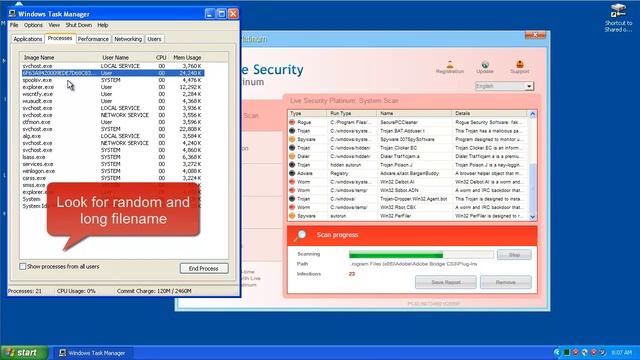Click the Update globe icon
The height and width of the screenshot is (360, 640).
[x=485, y=64]
